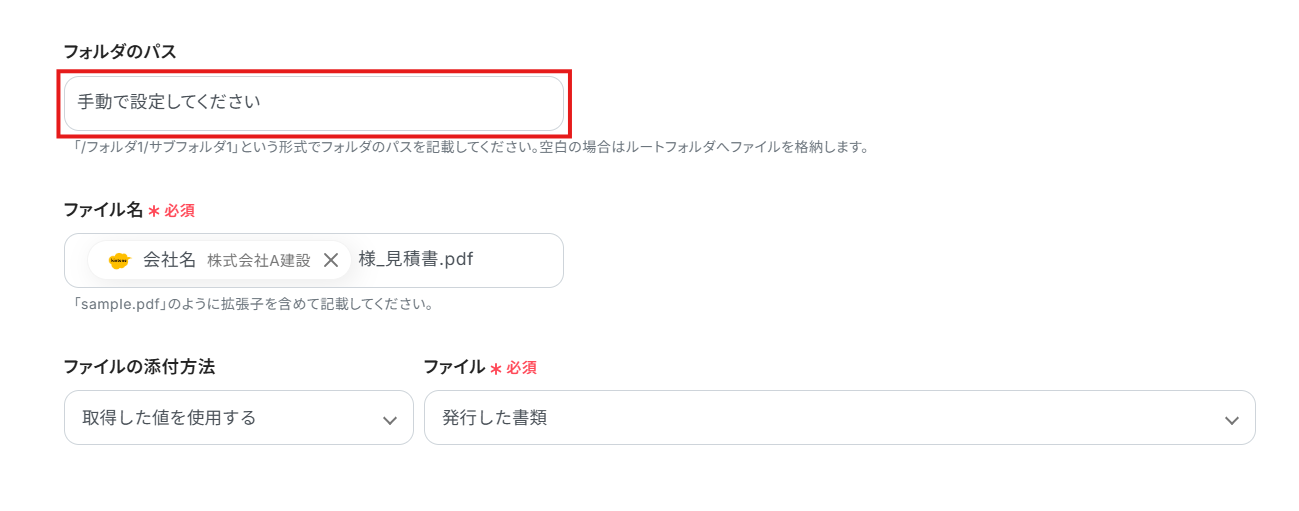1299x511 pixels.
Task: Click the 必須 marker beside ファイル
Action: 521,368
